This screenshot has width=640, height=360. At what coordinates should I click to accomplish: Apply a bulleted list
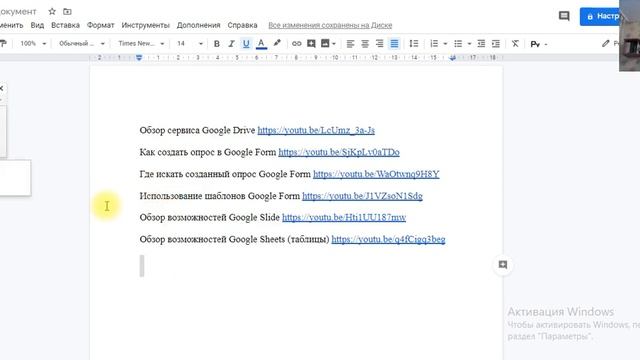tap(458, 44)
